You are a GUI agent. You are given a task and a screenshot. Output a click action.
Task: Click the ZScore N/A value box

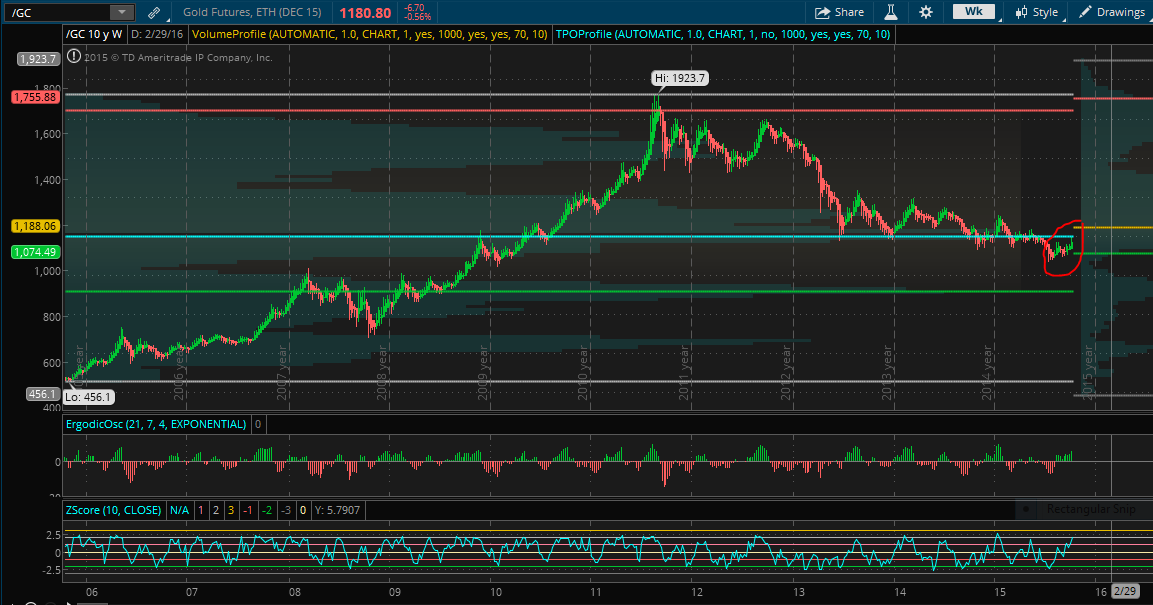[x=179, y=510]
